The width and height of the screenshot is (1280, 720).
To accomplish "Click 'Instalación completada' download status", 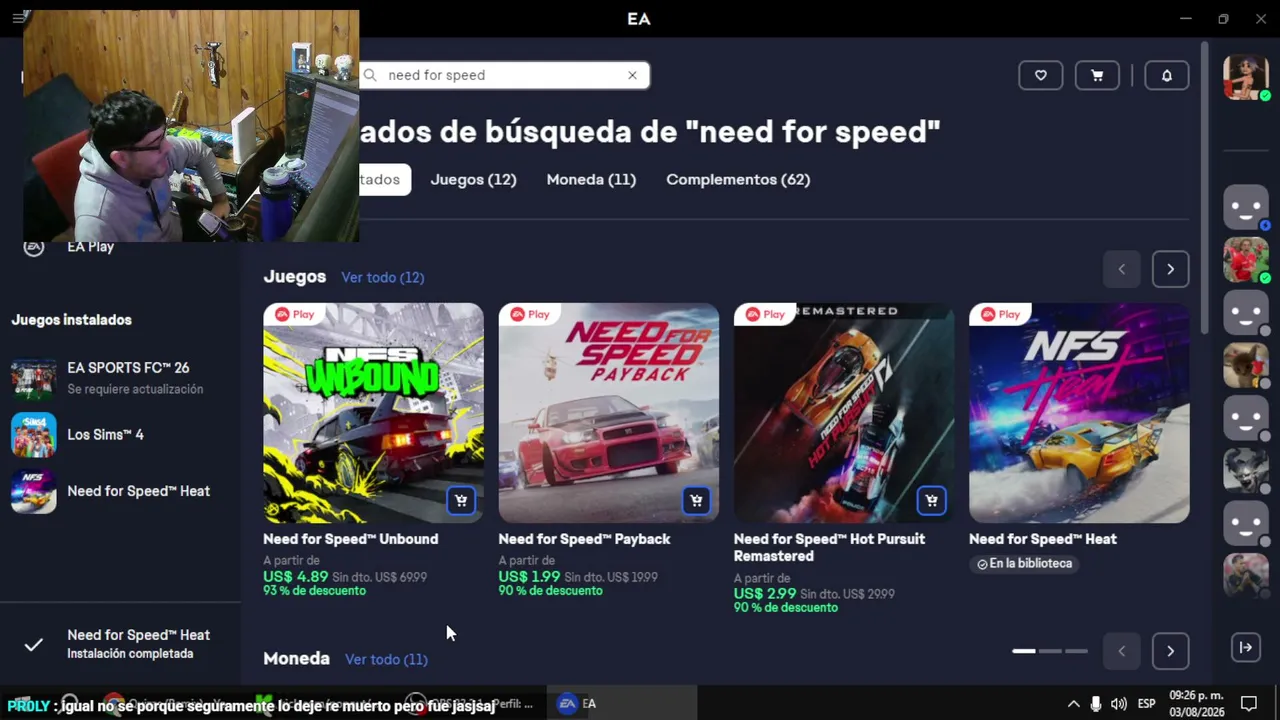I will (x=130, y=654).
